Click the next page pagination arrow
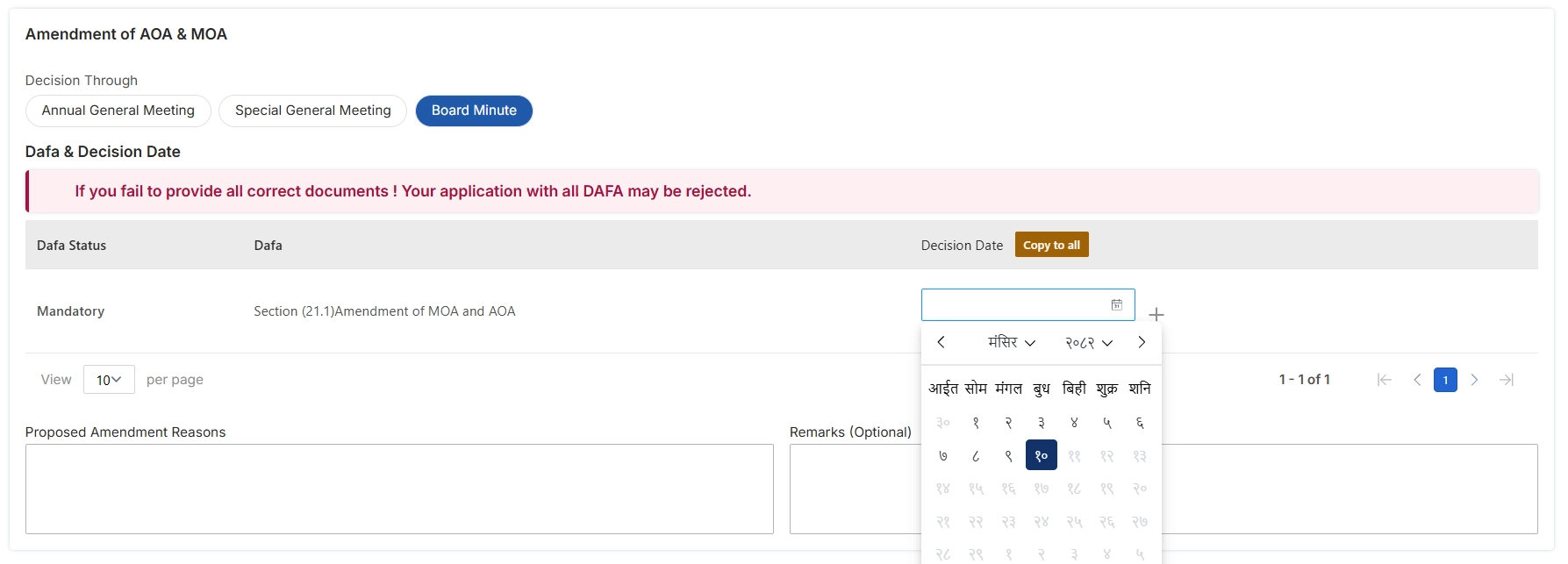The height and width of the screenshot is (564, 1568). coord(1475,379)
